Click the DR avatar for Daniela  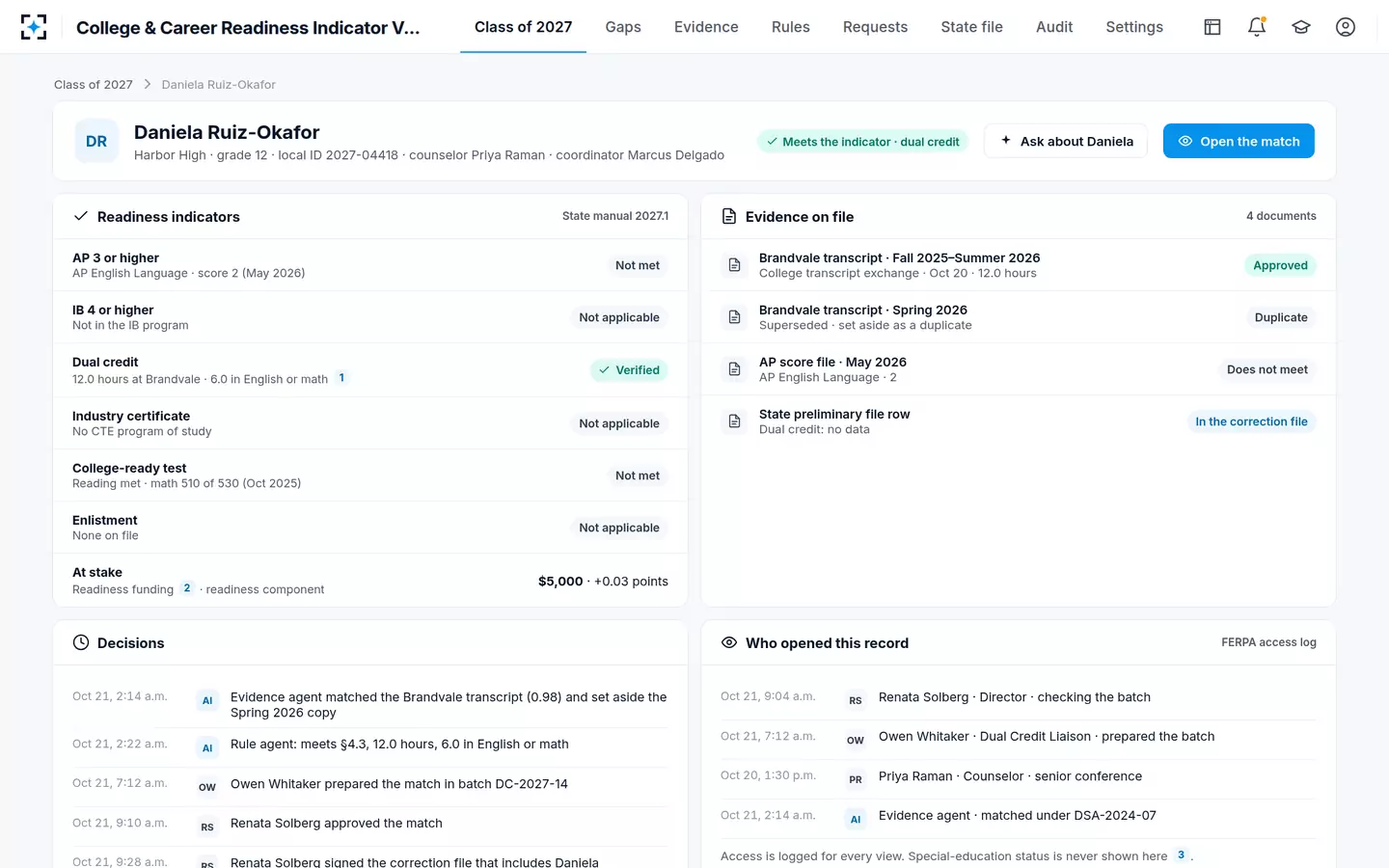96,141
